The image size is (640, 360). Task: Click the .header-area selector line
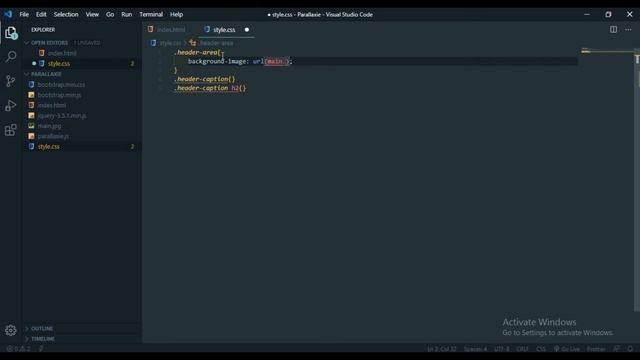pos(198,53)
